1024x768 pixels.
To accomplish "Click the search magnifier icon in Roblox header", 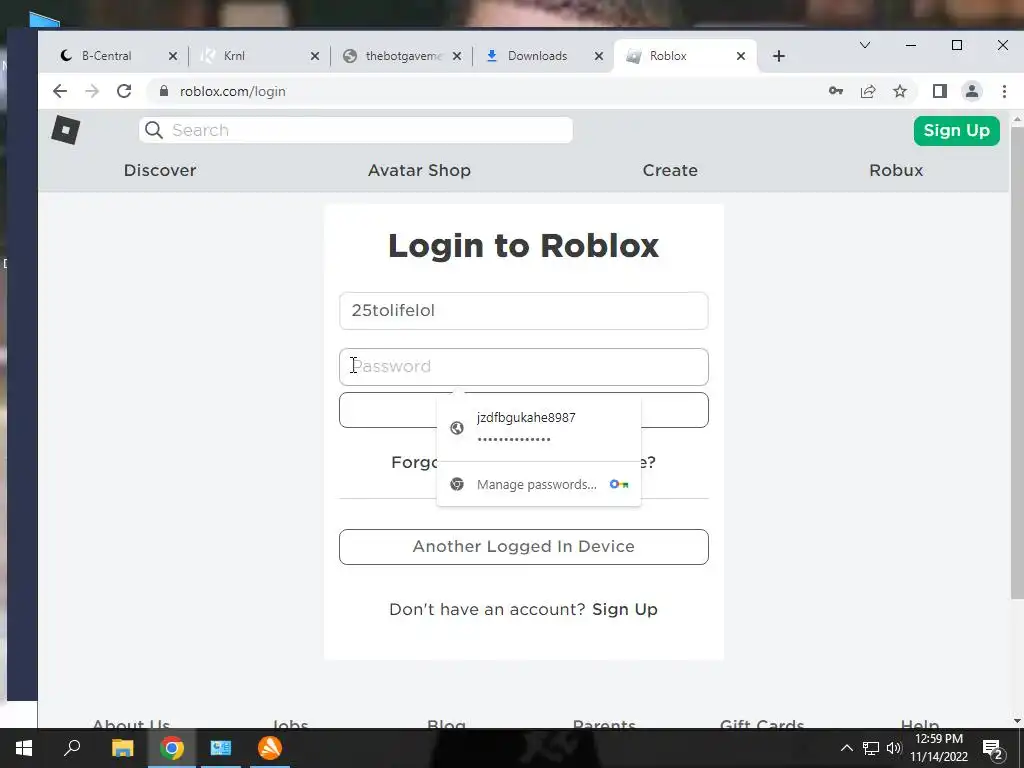I will click(x=153, y=130).
